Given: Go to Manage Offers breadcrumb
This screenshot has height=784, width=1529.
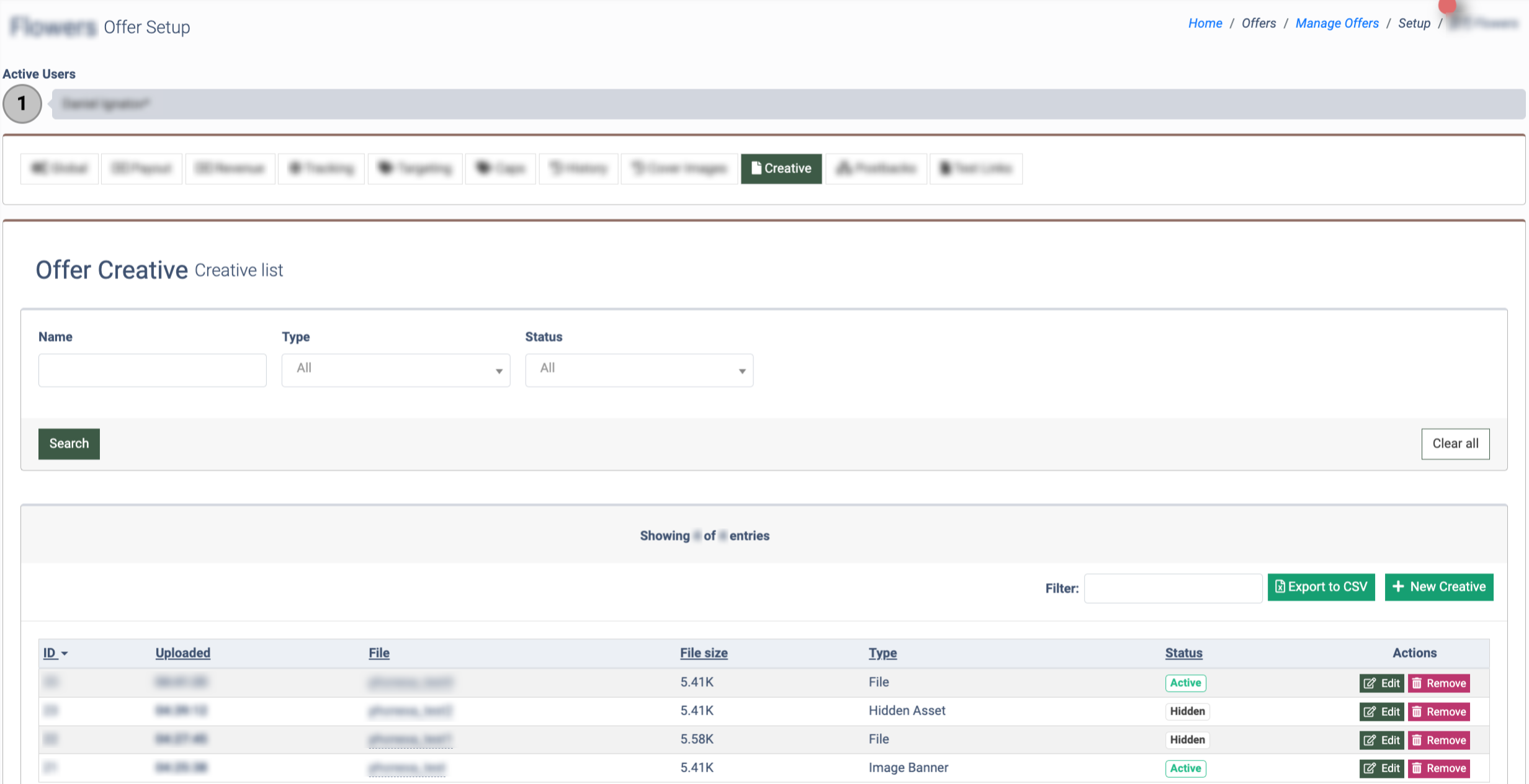Looking at the screenshot, I should pos(1337,24).
